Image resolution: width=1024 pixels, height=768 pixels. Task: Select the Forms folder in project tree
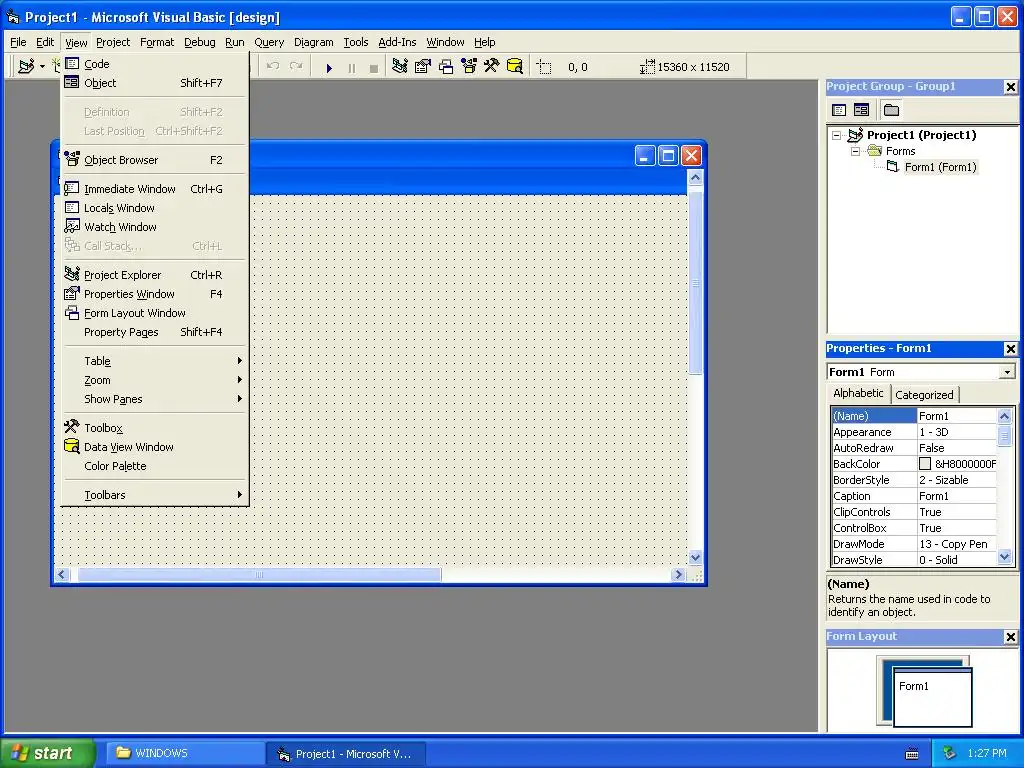900,151
